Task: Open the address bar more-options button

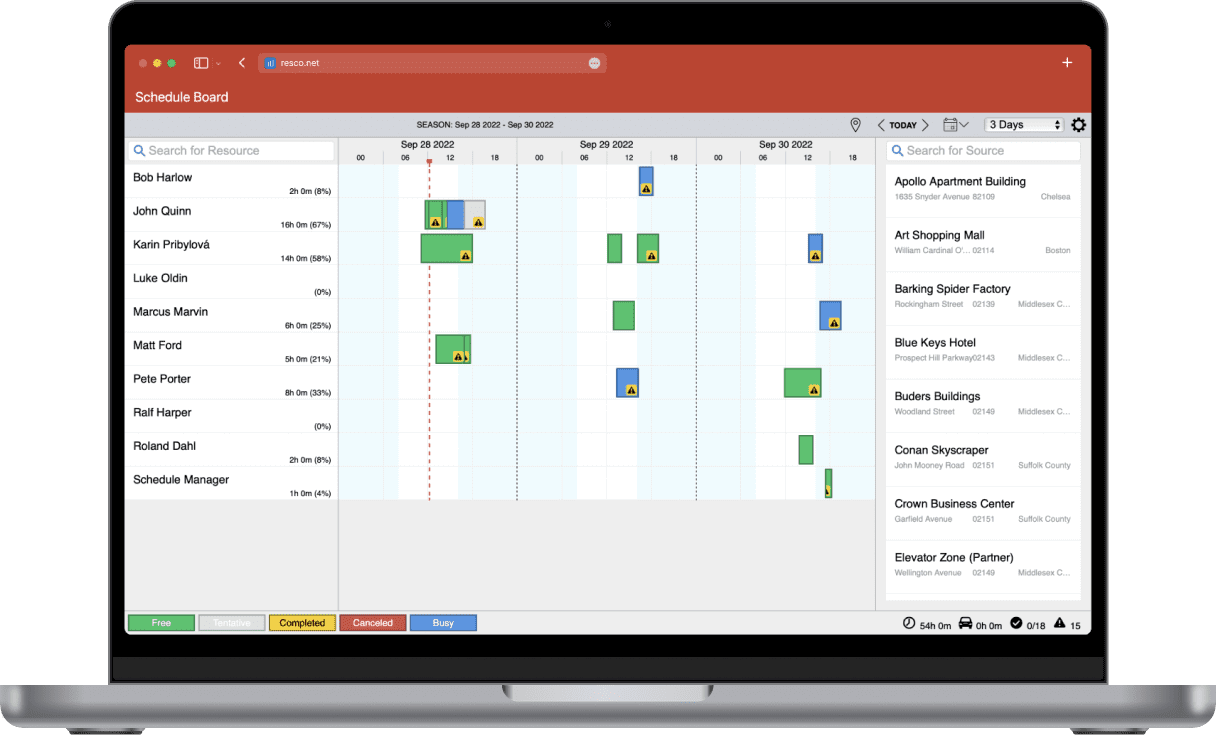Action: coord(594,63)
